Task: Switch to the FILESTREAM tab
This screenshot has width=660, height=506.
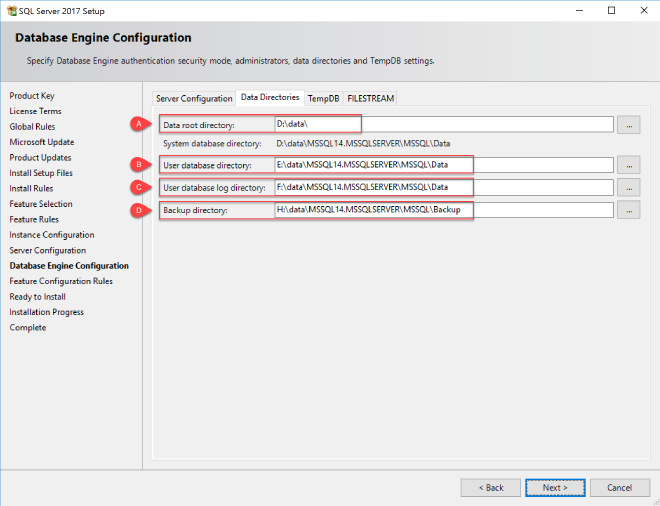Action: [370, 99]
